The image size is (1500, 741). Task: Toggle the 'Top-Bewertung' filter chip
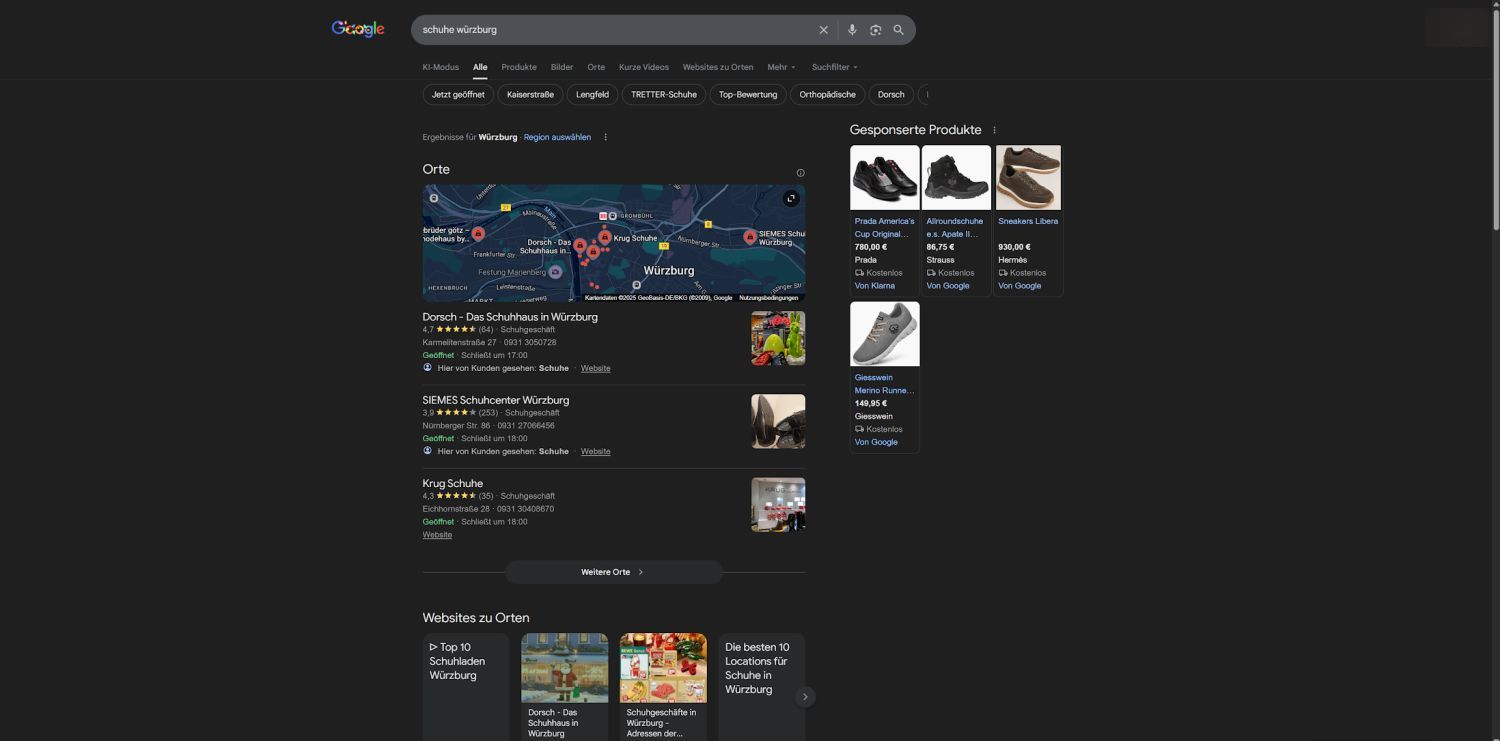748,95
